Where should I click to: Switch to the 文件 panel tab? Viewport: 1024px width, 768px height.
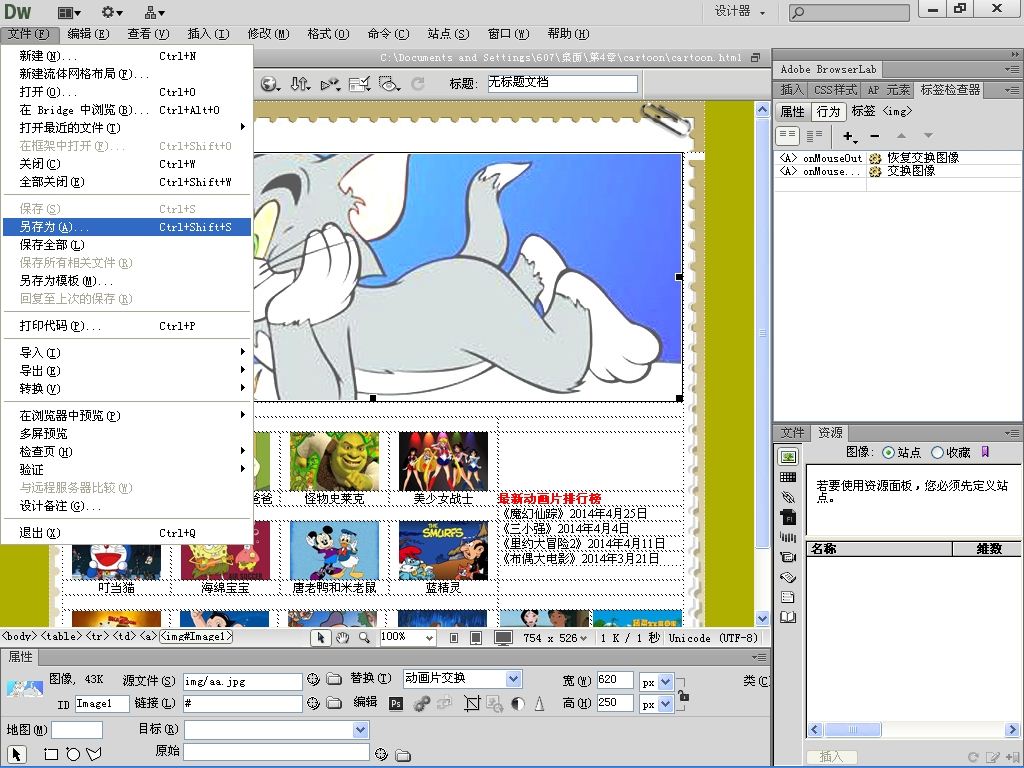coord(792,433)
